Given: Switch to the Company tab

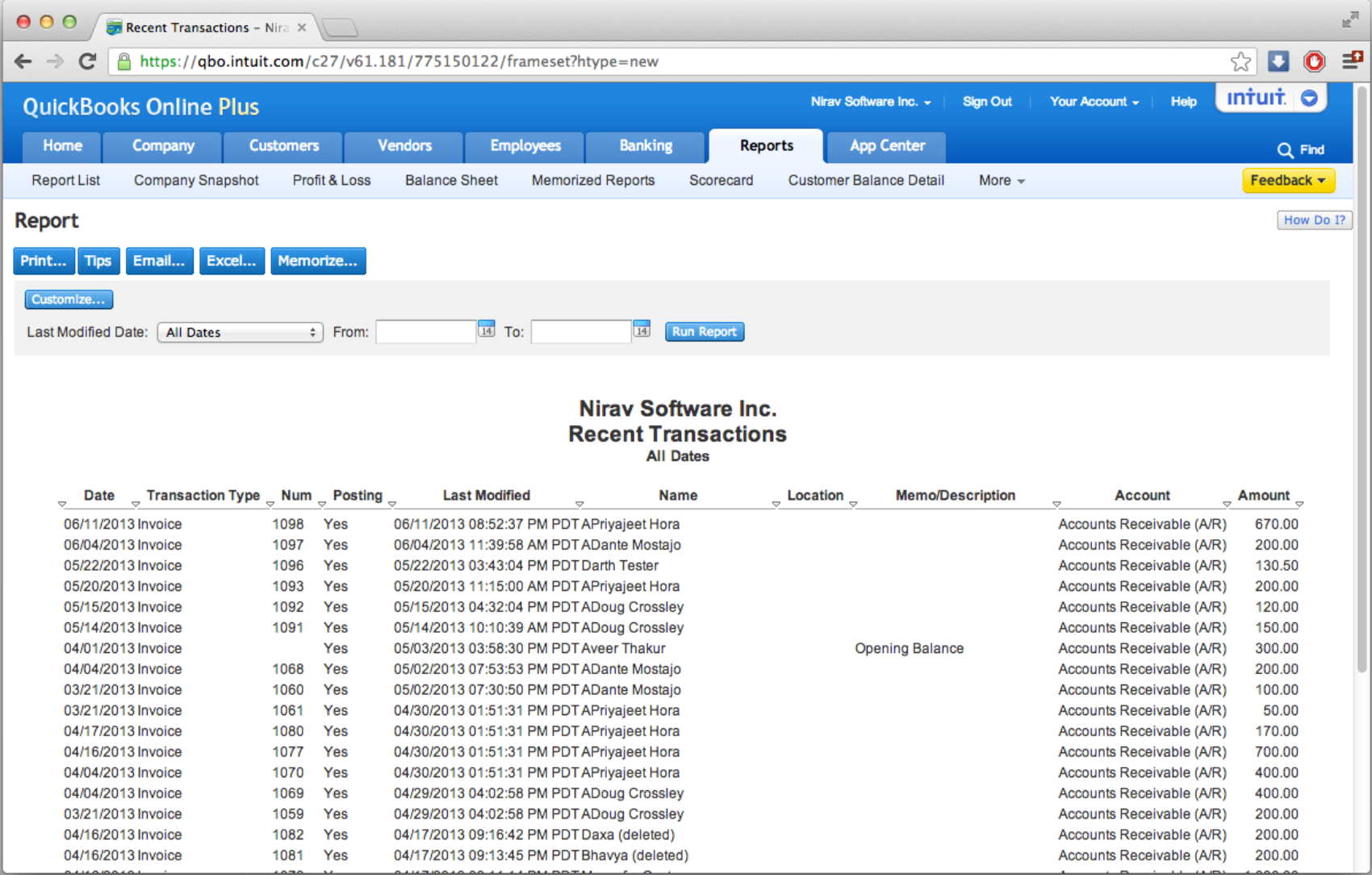Looking at the screenshot, I should 163,146.
